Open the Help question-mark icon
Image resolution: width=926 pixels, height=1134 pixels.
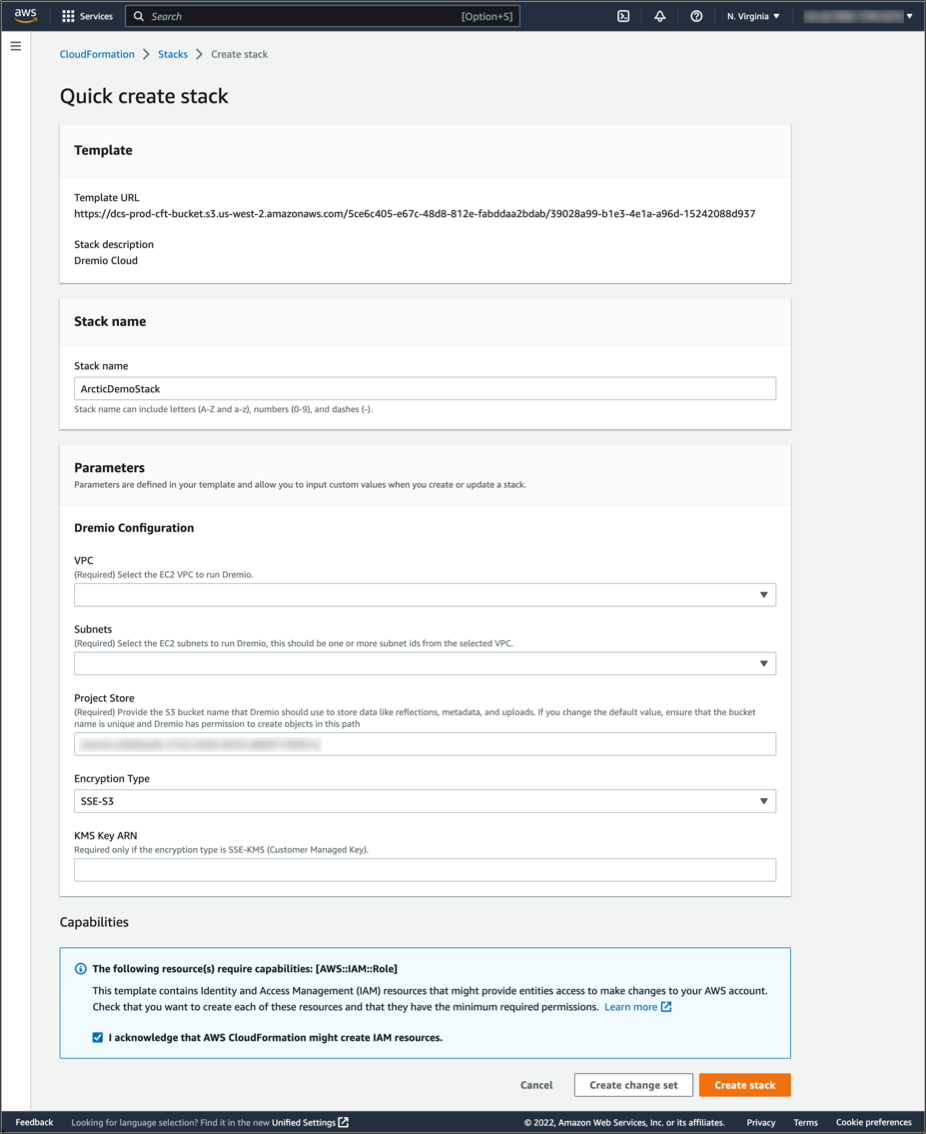pyautogui.click(x=696, y=16)
